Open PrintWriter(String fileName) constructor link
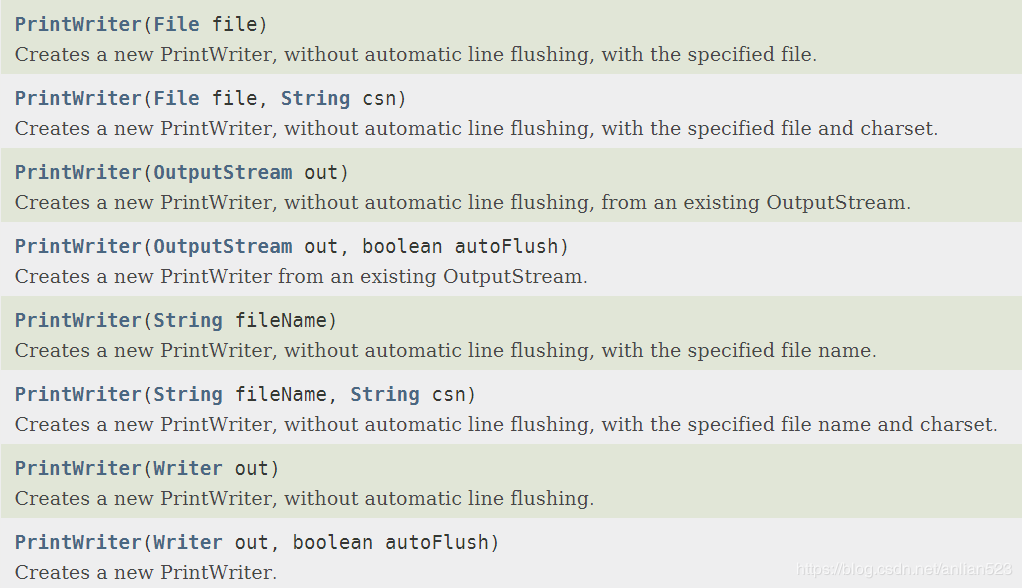Viewport: 1022px width, 588px height. tap(78, 321)
